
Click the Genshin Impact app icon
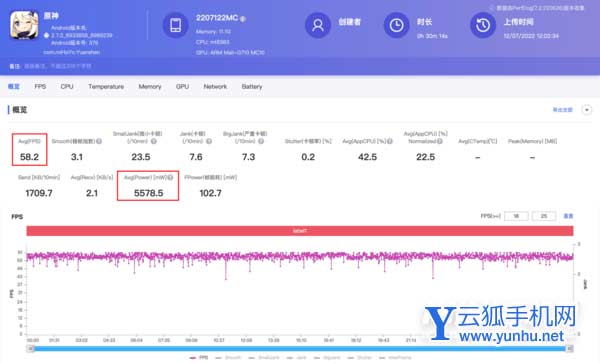click(x=24, y=25)
